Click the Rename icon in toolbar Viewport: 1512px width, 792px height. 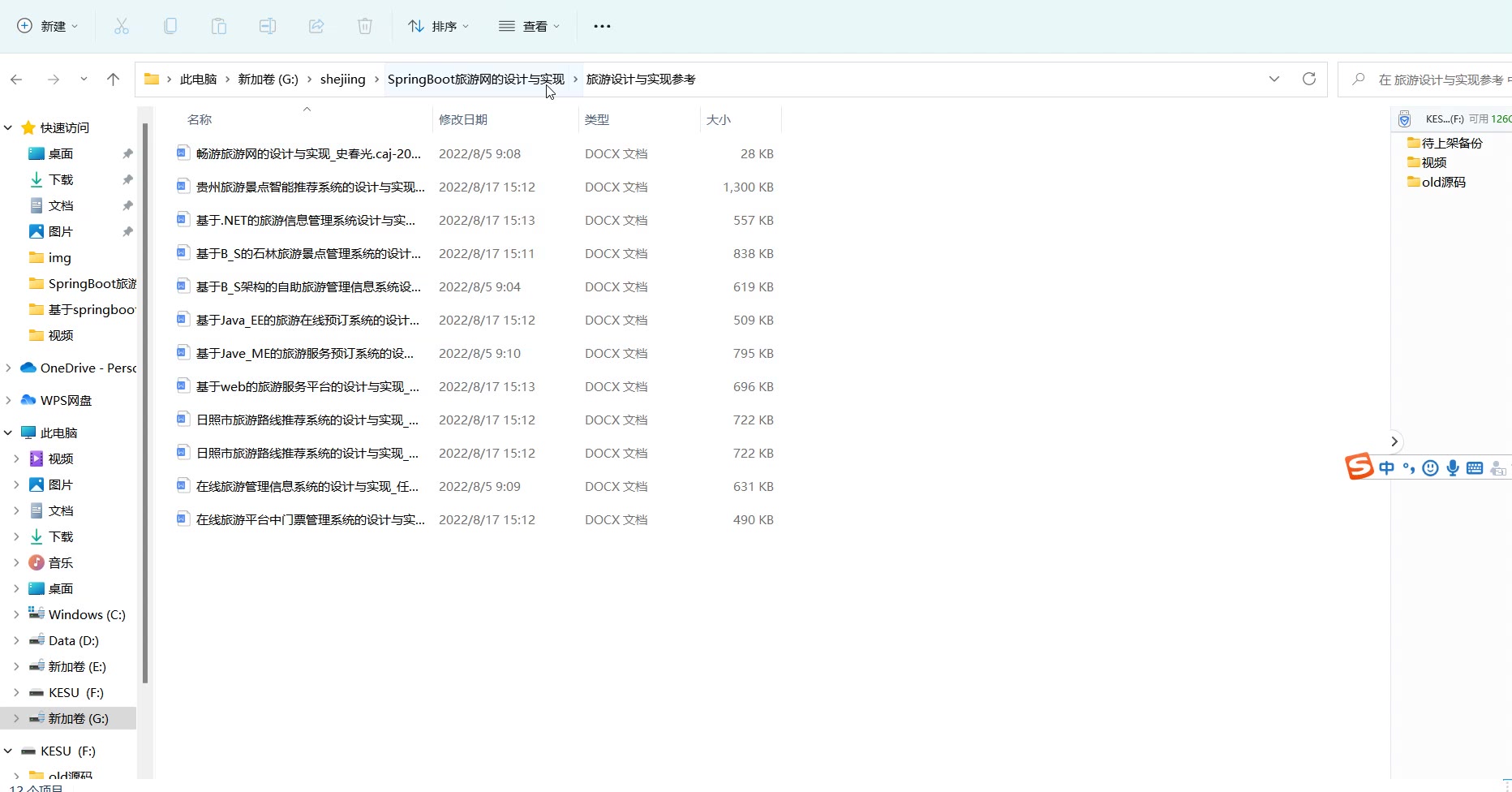pos(268,26)
